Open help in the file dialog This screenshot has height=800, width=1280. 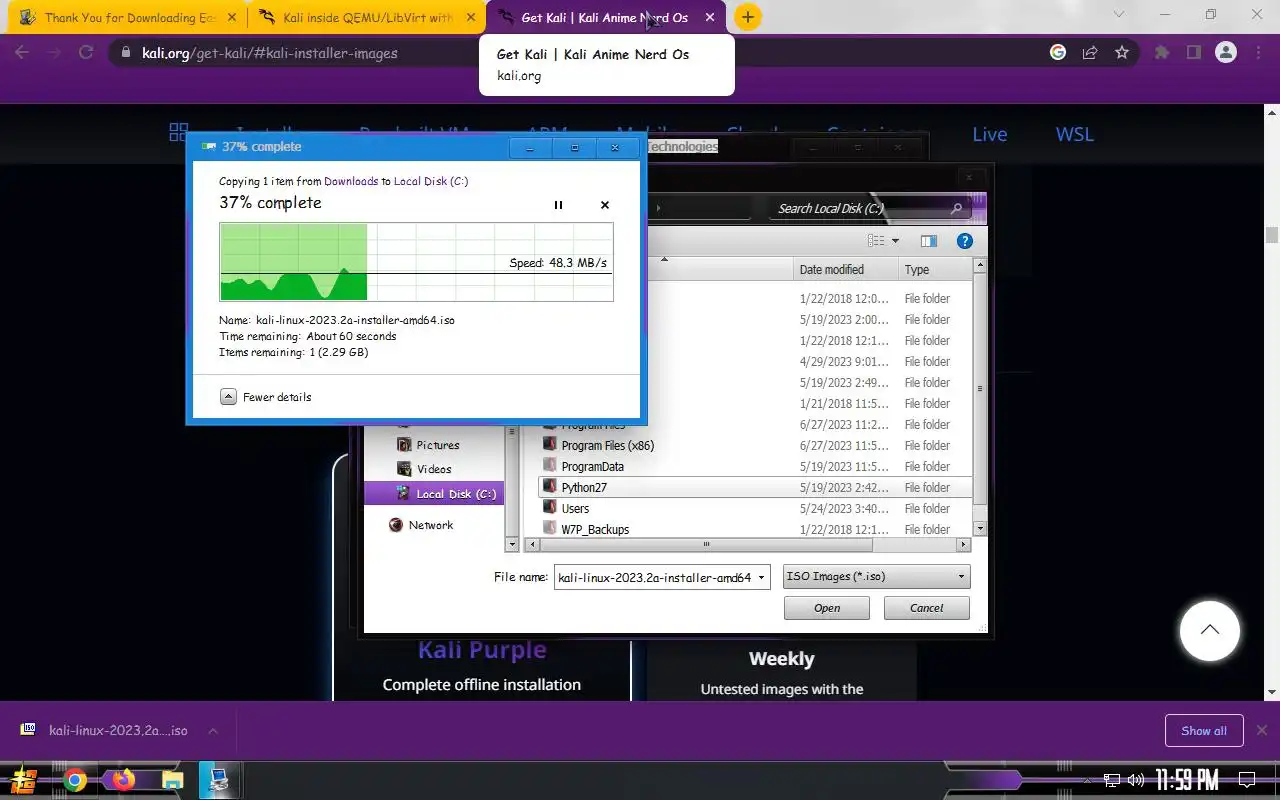[964, 241]
